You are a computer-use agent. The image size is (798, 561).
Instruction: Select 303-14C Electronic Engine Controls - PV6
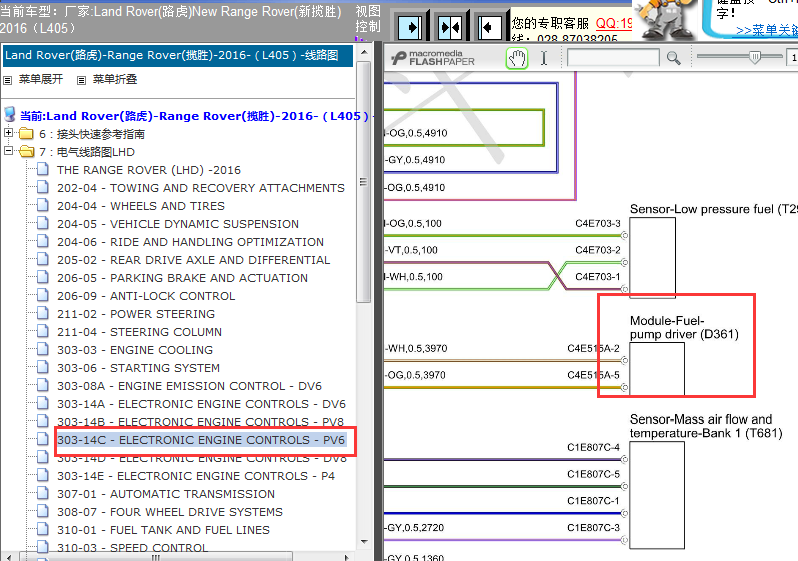(x=201, y=440)
